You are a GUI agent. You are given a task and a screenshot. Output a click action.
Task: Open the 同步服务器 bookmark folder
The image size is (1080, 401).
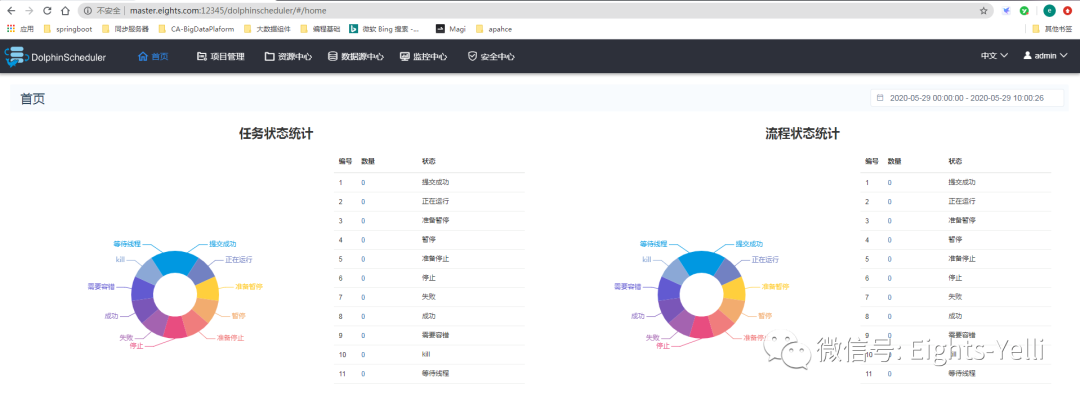(x=125, y=29)
